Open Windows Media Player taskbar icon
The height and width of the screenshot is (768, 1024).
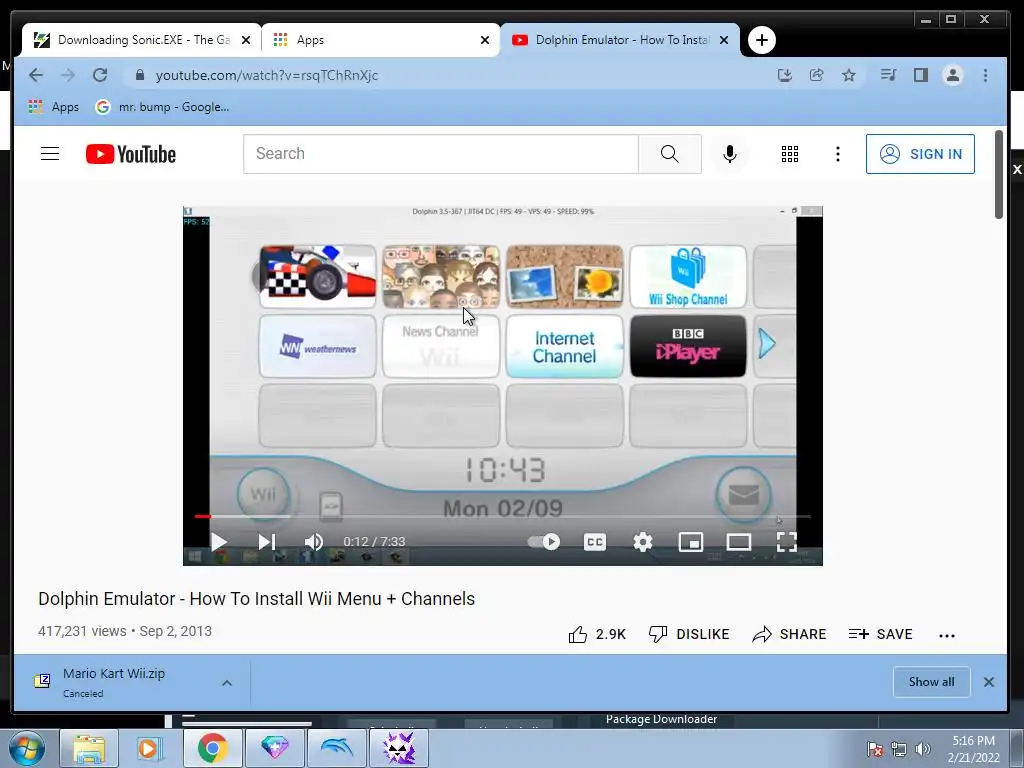[150, 748]
